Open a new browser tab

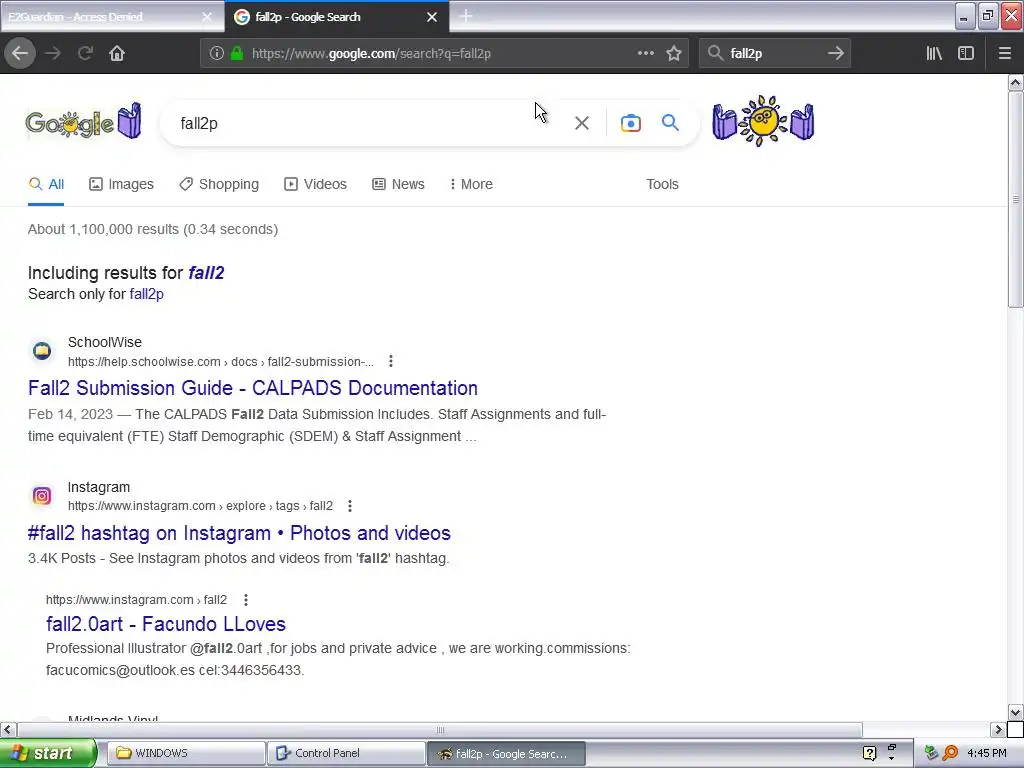pos(466,16)
